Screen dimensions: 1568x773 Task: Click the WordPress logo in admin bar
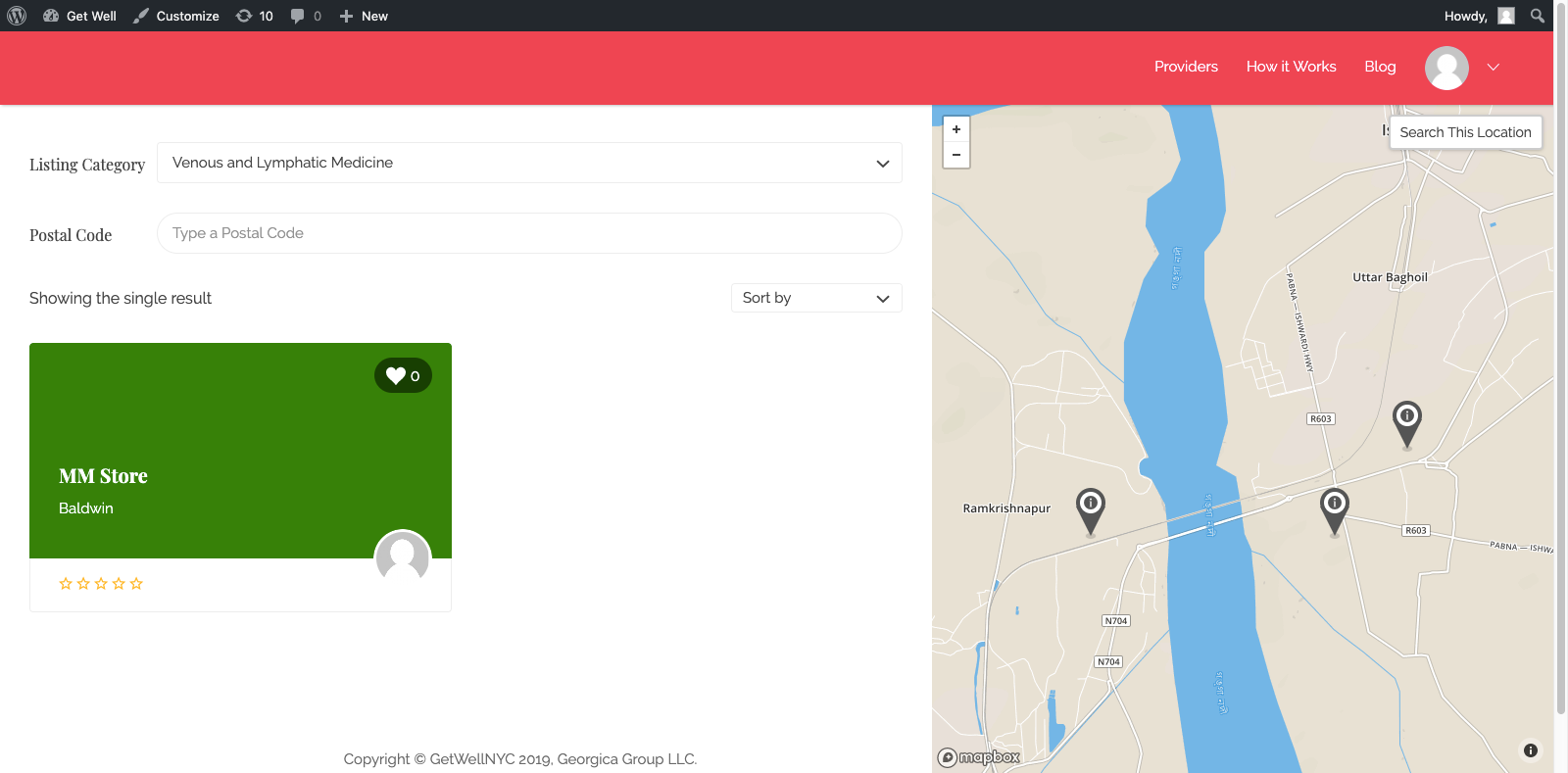click(17, 16)
